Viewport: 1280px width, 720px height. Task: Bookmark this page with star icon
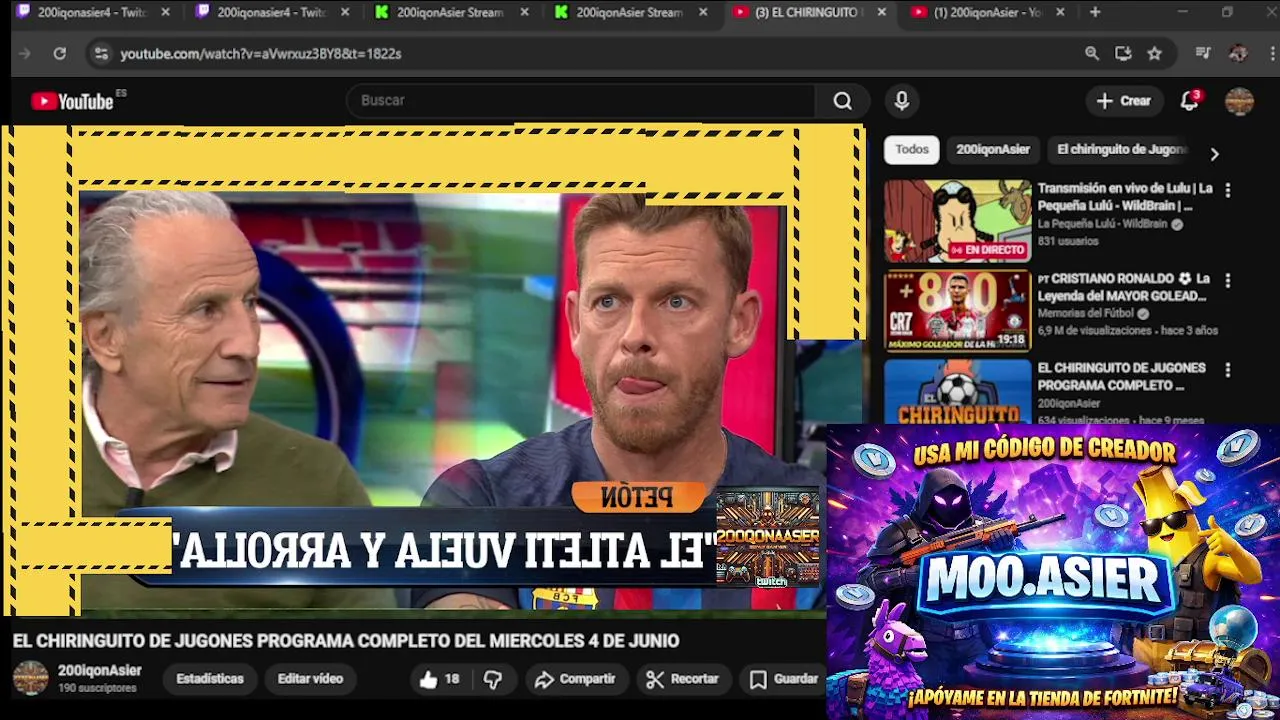pyautogui.click(x=1155, y=54)
